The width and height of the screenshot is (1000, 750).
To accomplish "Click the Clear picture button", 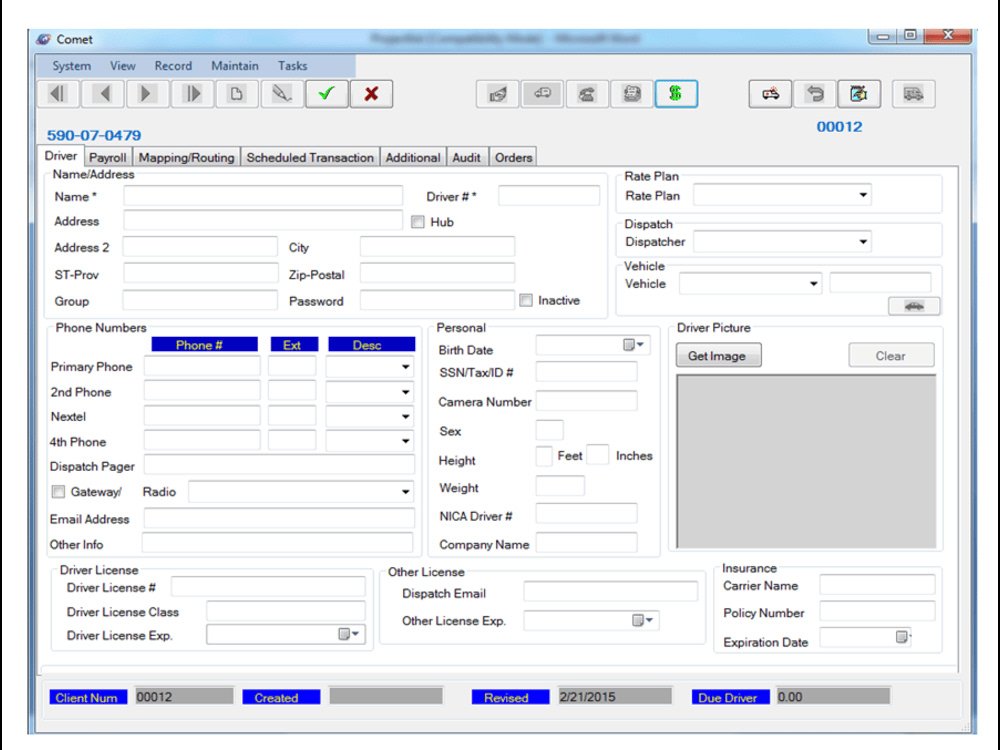I will pyautogui.click(x=891, y=356).
